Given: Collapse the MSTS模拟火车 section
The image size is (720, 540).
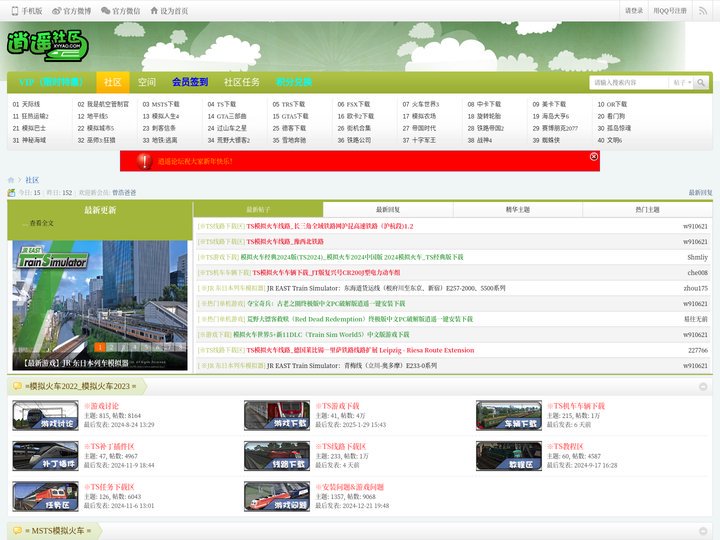Looking at the screenshot, I should [703, 531].
